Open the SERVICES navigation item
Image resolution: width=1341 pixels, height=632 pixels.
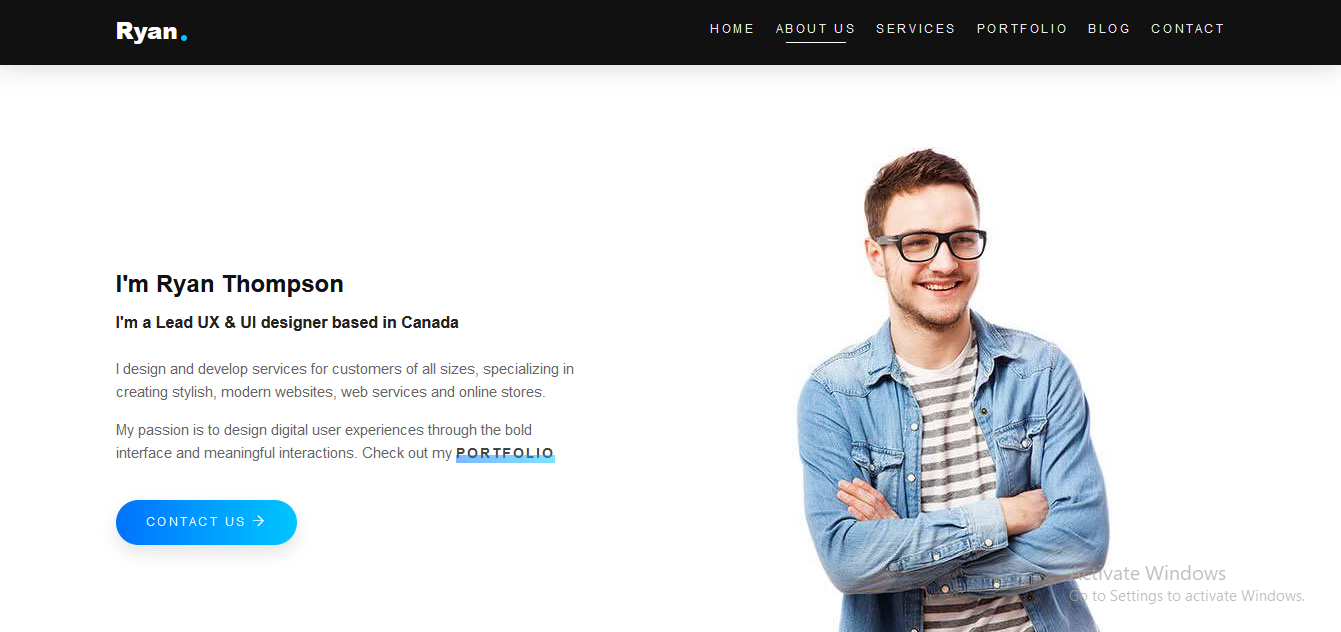pos(916,29)
